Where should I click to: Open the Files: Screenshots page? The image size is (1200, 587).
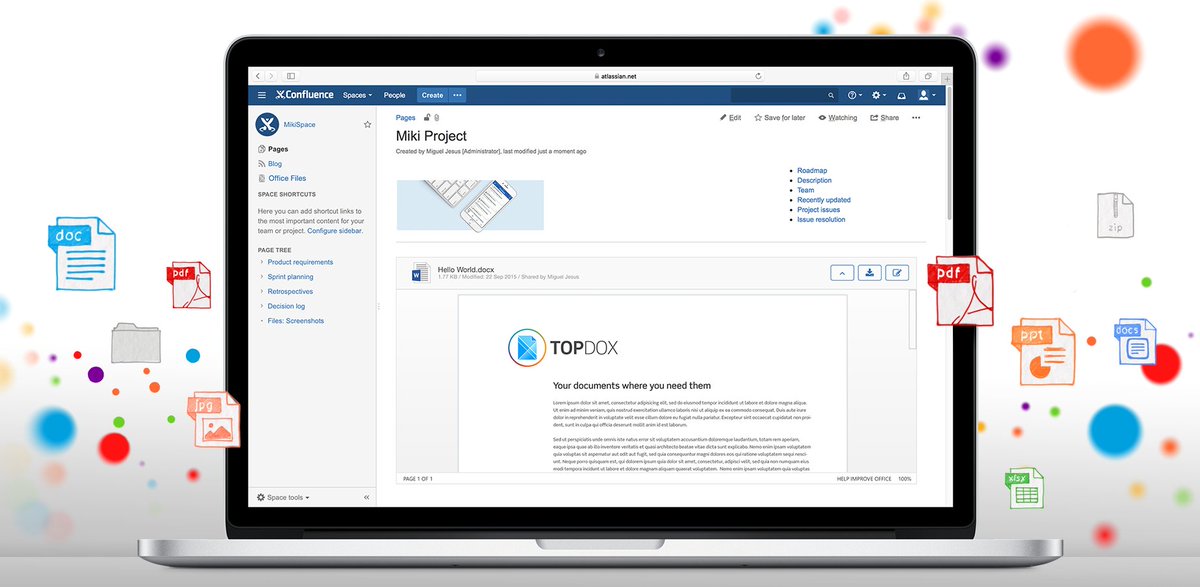click(x=296, y=321)
